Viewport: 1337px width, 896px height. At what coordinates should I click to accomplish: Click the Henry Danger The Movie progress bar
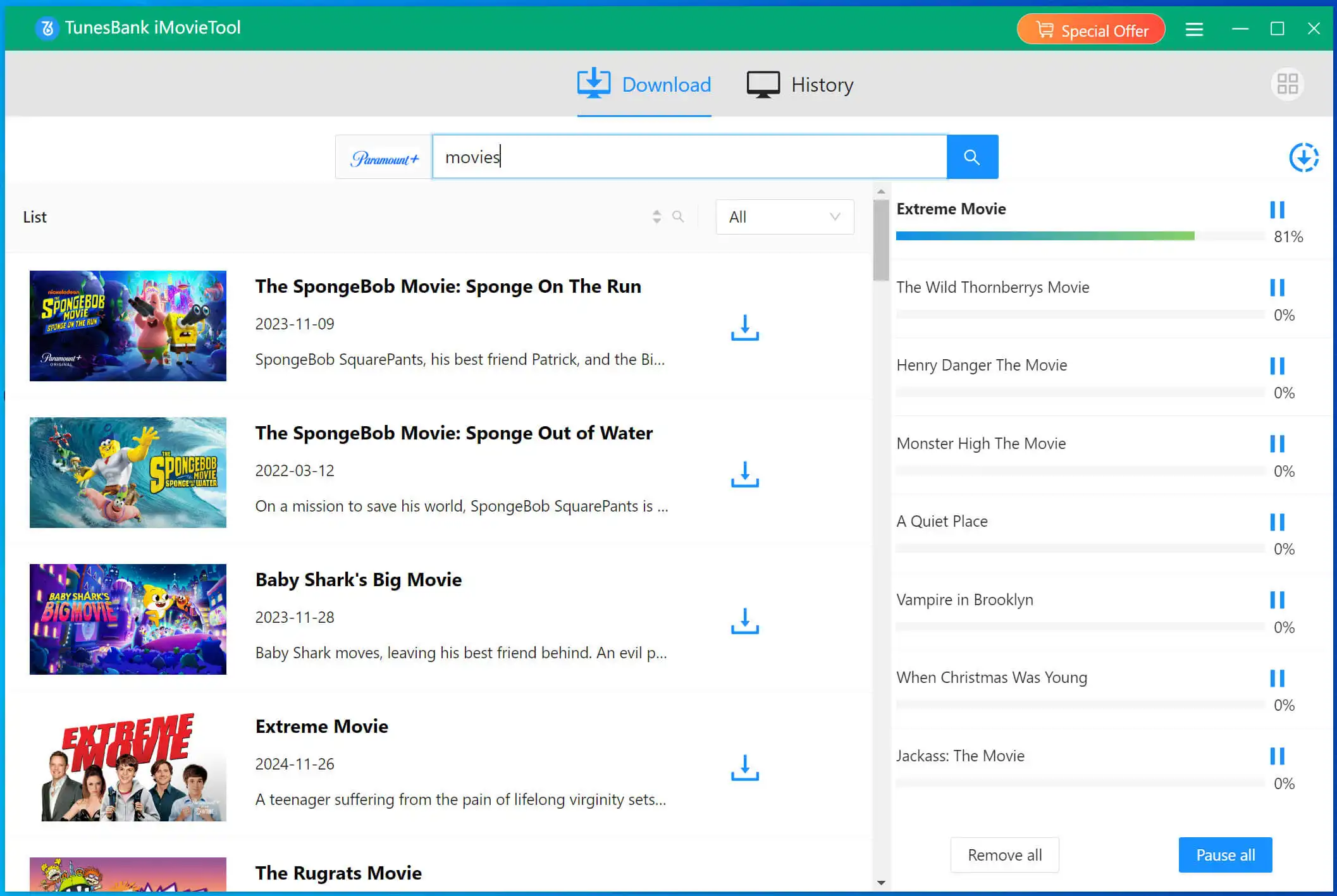(1080, 392)
